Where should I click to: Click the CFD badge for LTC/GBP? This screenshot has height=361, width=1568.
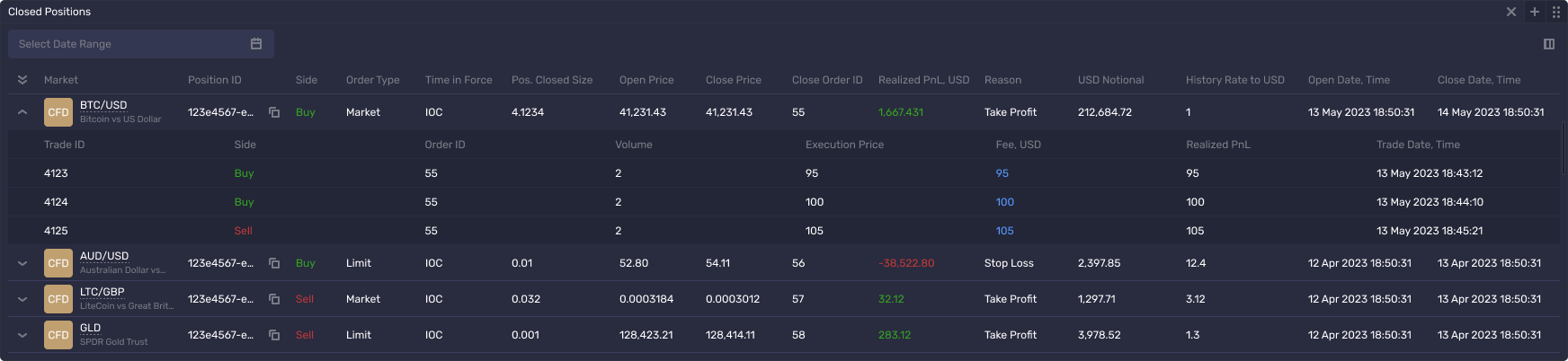pyautogui.click(x=58, y=299)
